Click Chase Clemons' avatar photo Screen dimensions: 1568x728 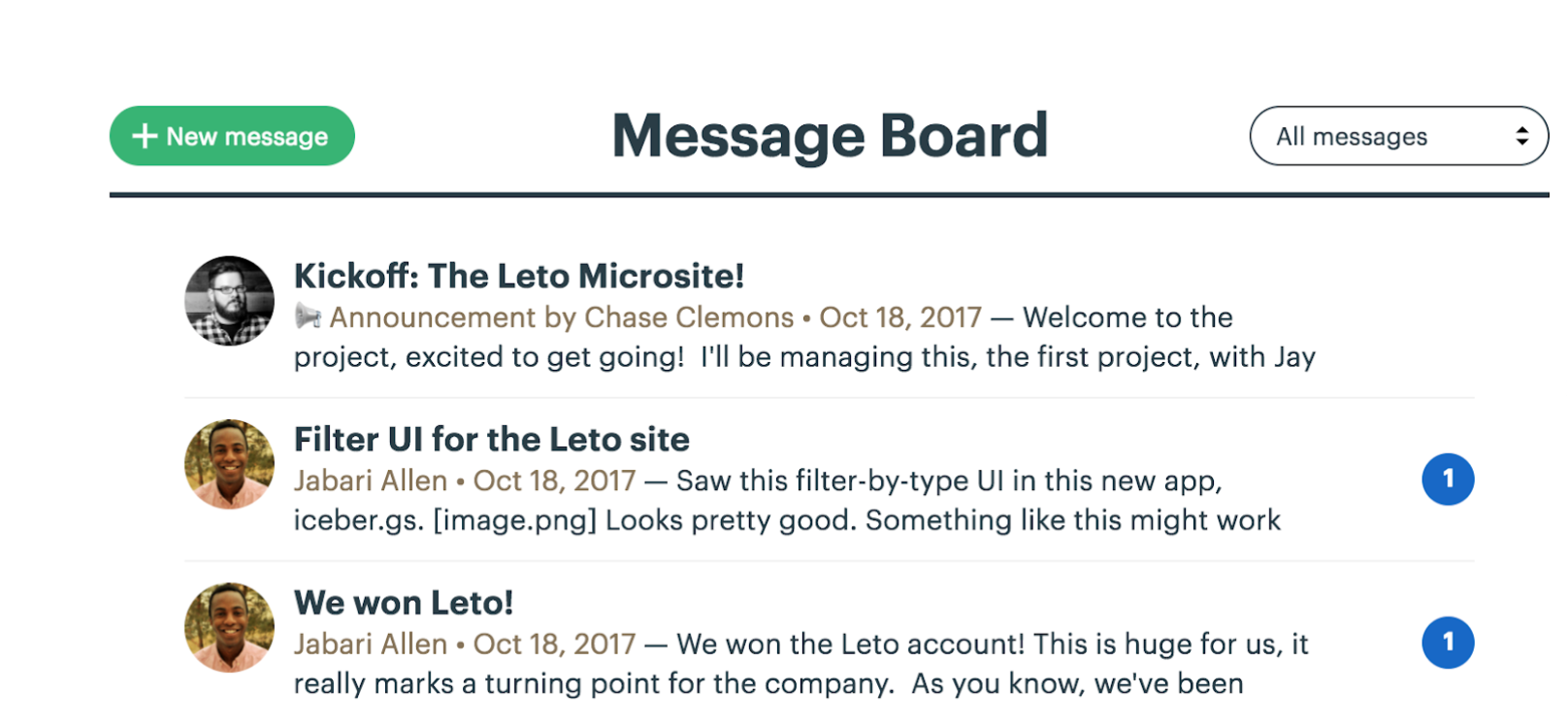pyautogui.click(x=230, y=301)
